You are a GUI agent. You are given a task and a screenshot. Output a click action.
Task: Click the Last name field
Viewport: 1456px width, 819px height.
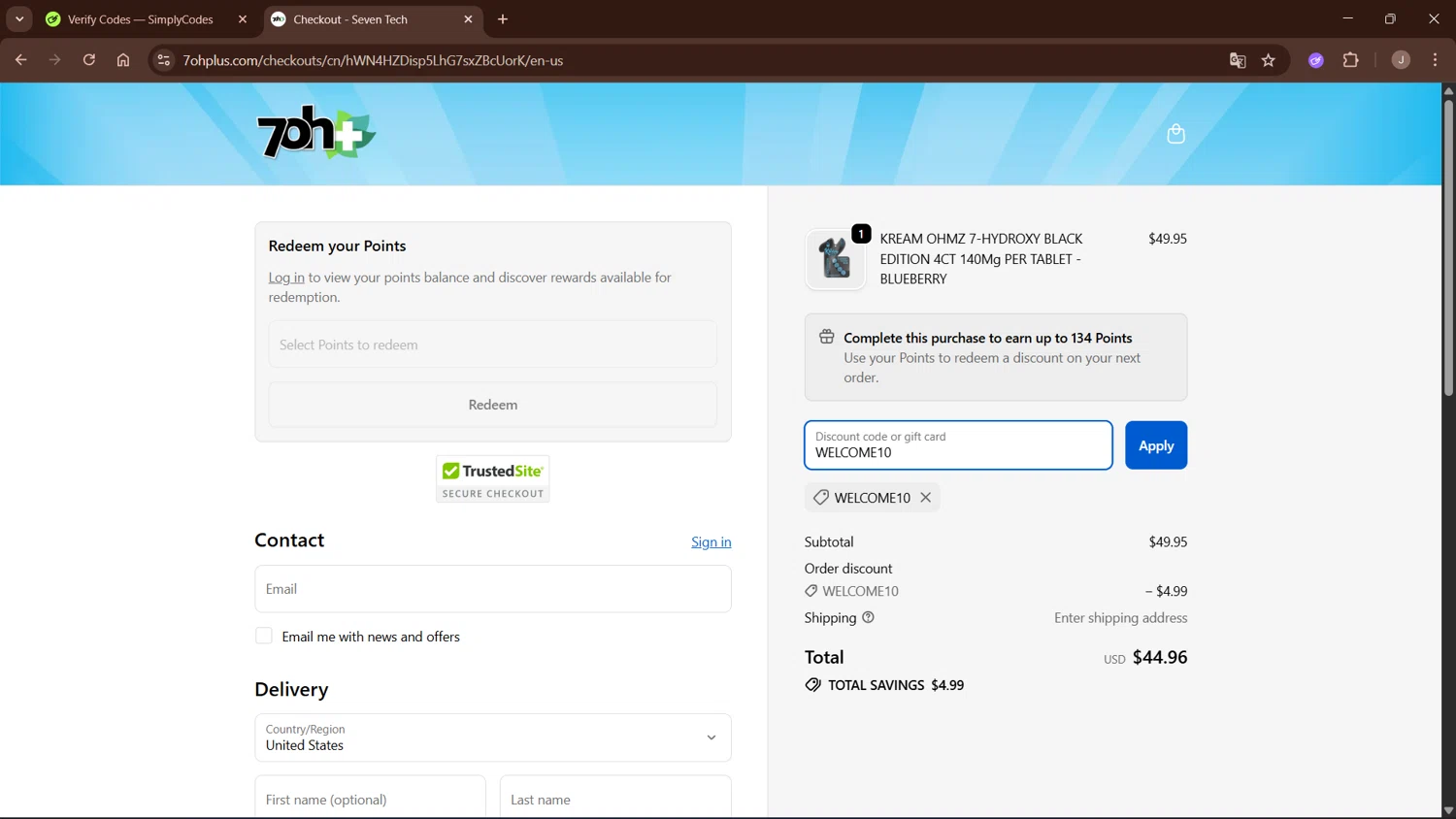615,798
